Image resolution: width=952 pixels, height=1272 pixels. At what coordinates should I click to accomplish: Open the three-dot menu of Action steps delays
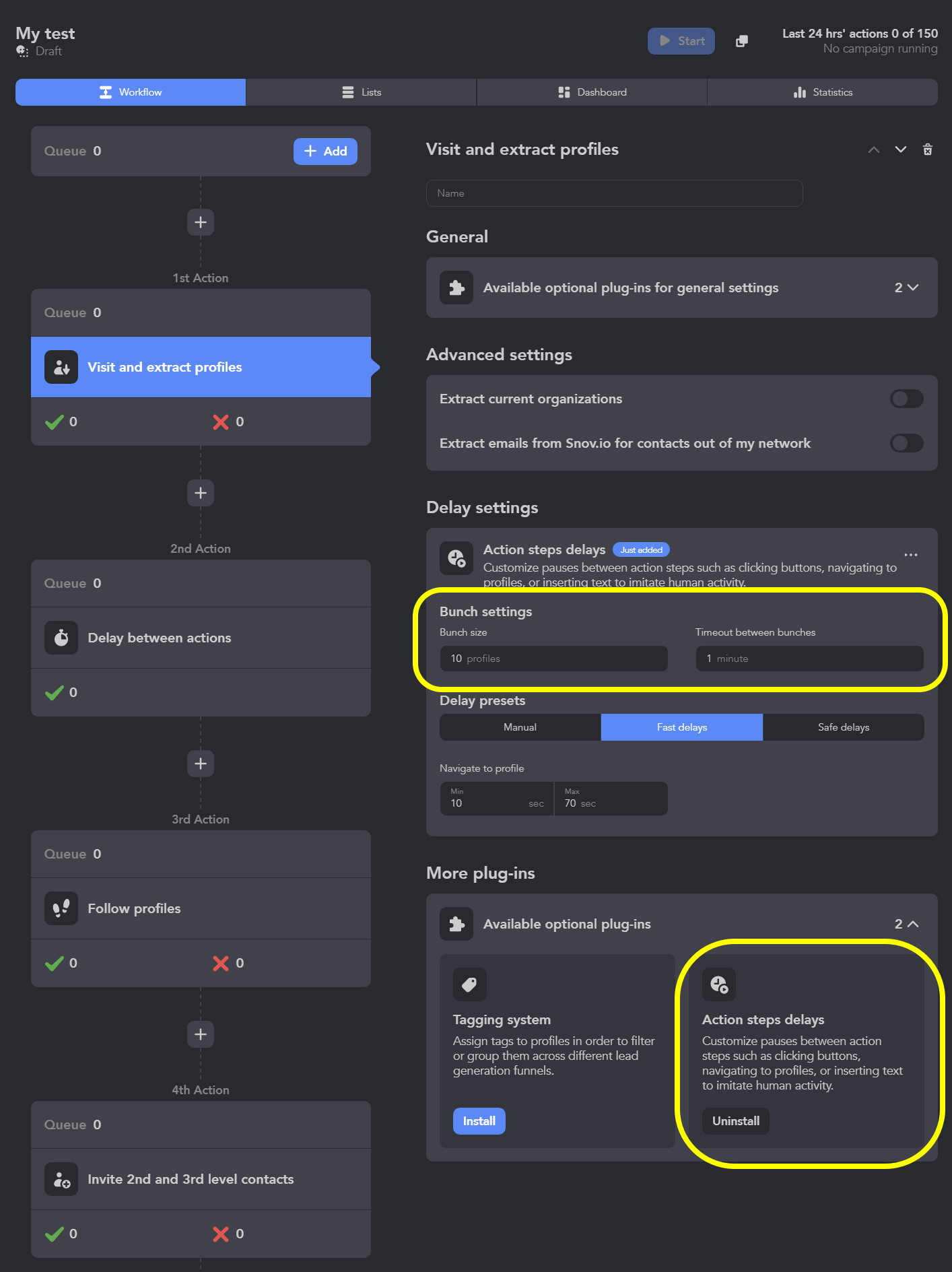point(910,555)
